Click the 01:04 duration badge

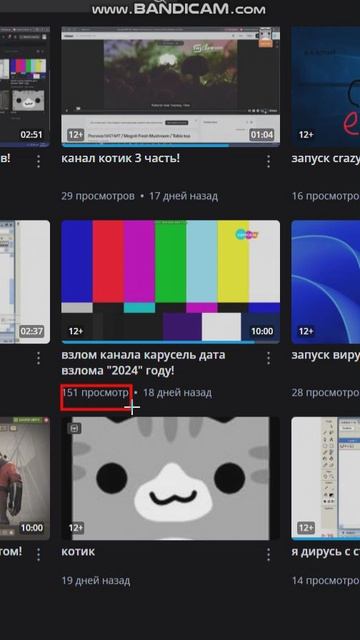point(262,135)
